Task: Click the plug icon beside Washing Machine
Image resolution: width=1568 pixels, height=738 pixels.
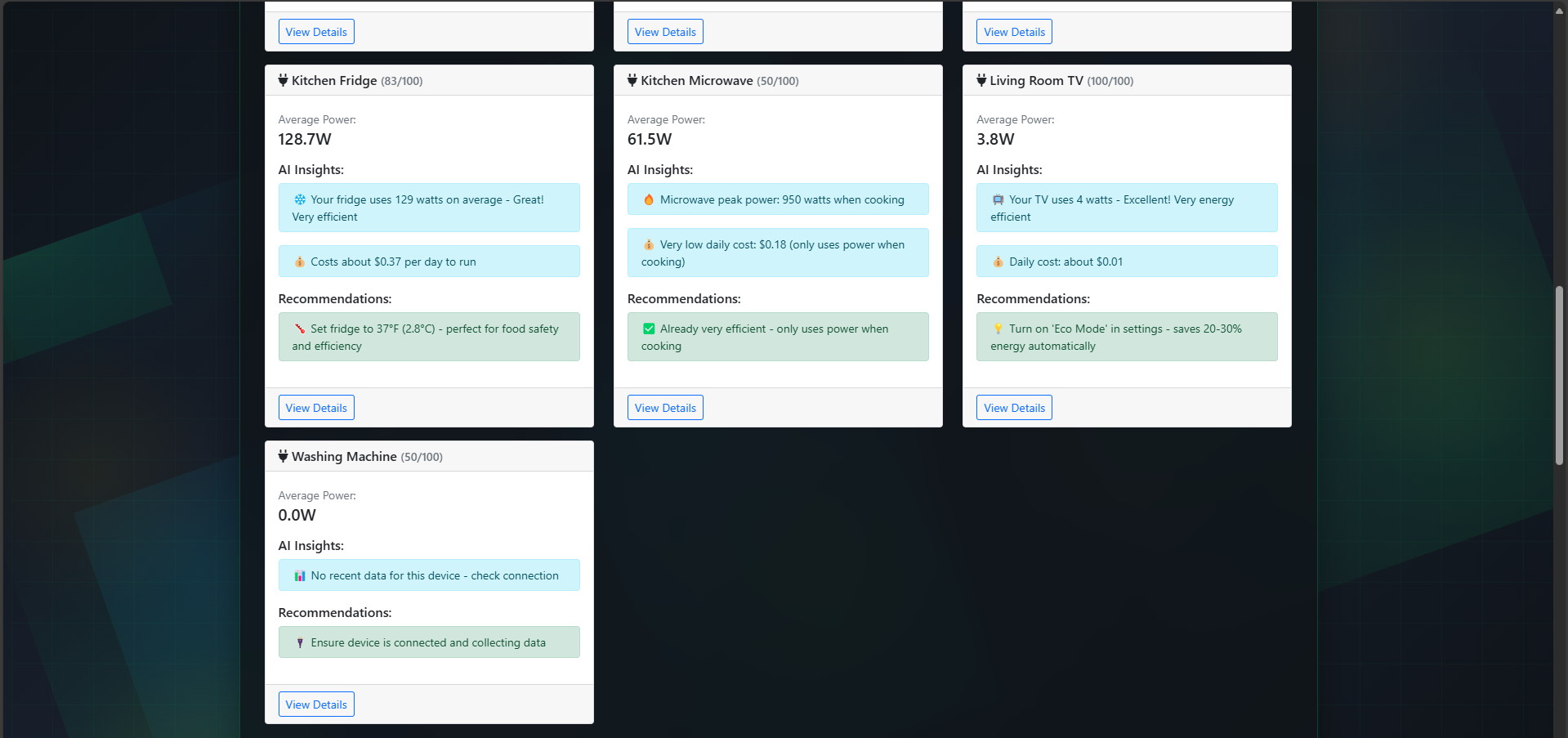Action: pos(283,456)
